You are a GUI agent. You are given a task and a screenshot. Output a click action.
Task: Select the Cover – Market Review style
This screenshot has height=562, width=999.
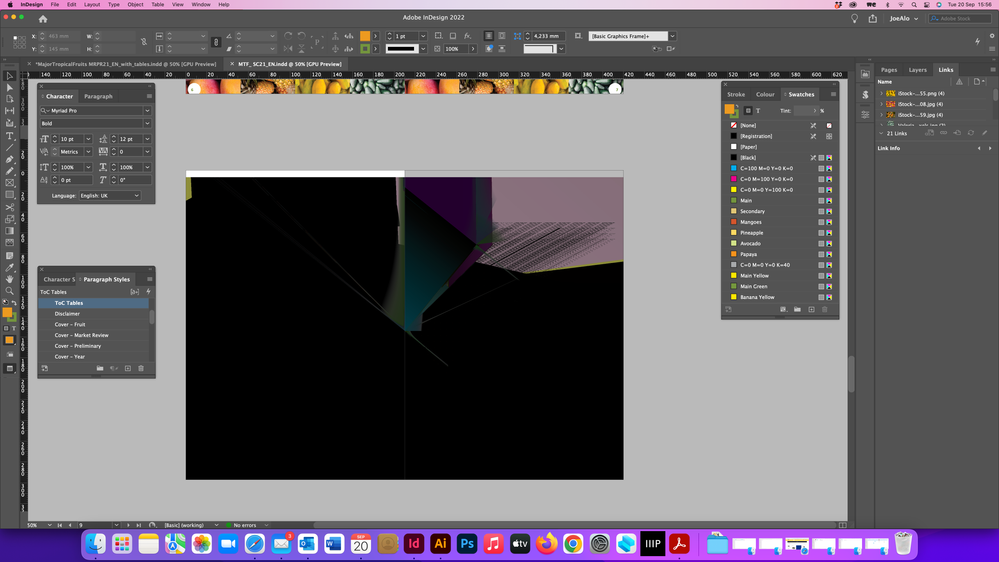(82, 335)
